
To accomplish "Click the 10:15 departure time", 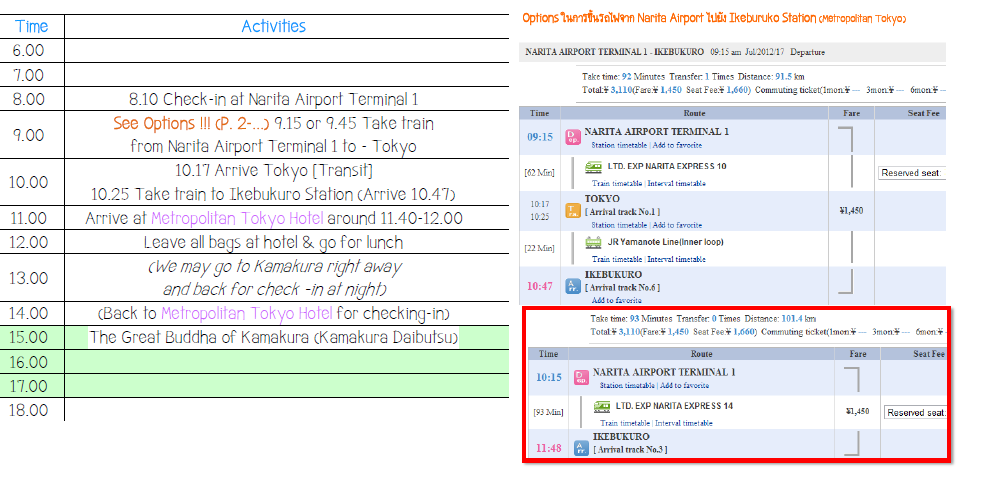I will tap(549, 377).
